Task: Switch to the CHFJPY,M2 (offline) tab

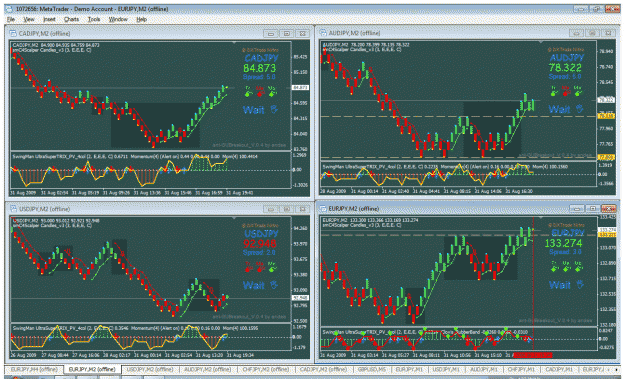Action: (265, 369)
